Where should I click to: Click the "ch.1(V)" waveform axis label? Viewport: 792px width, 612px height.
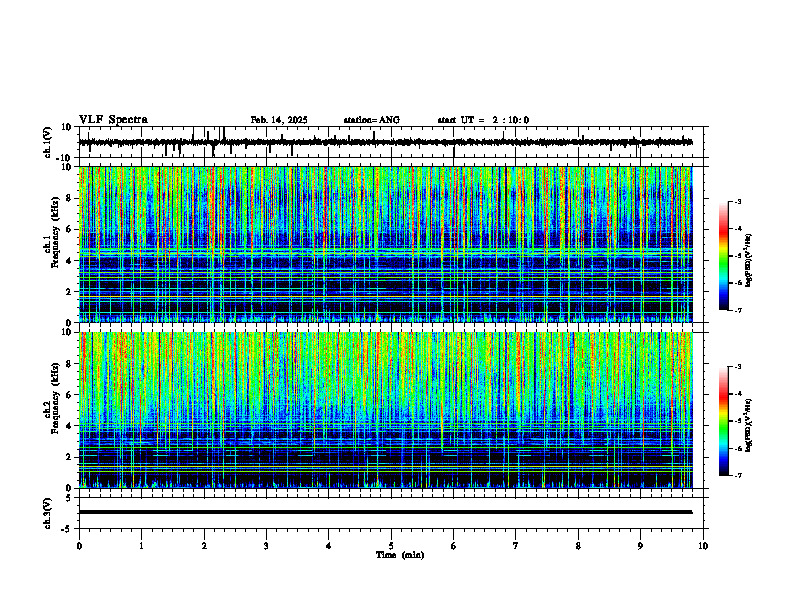click(48, 142)
